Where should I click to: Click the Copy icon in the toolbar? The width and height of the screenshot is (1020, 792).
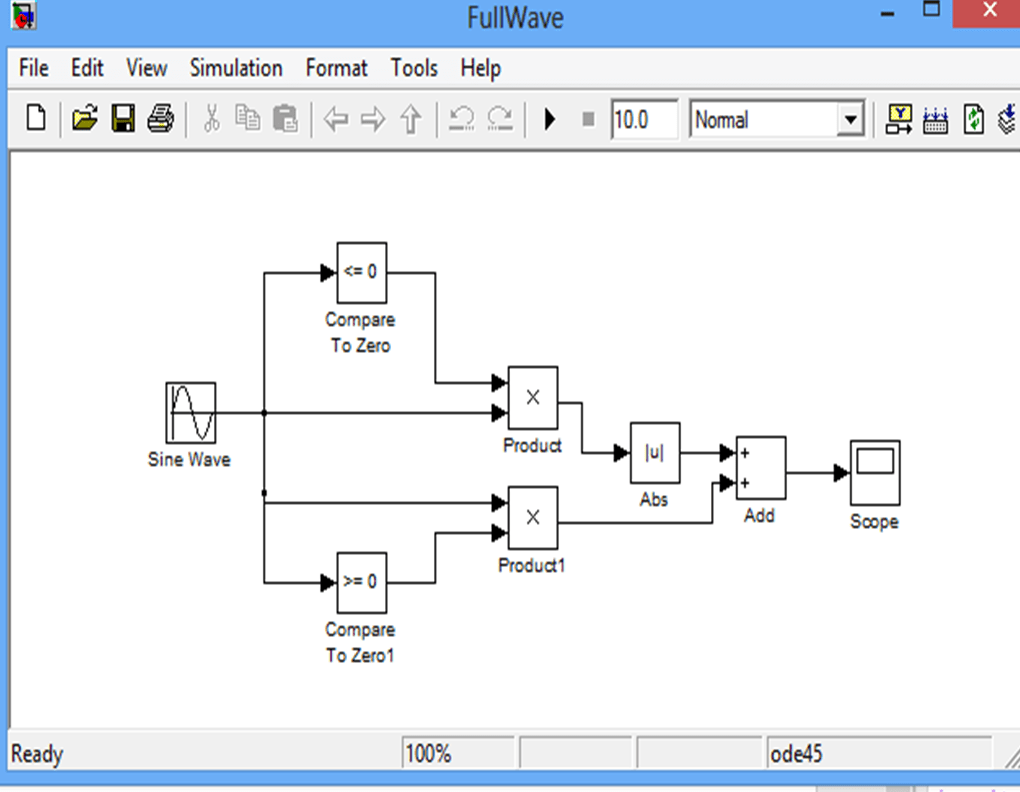pyautogui.click(x=247, y=118)
